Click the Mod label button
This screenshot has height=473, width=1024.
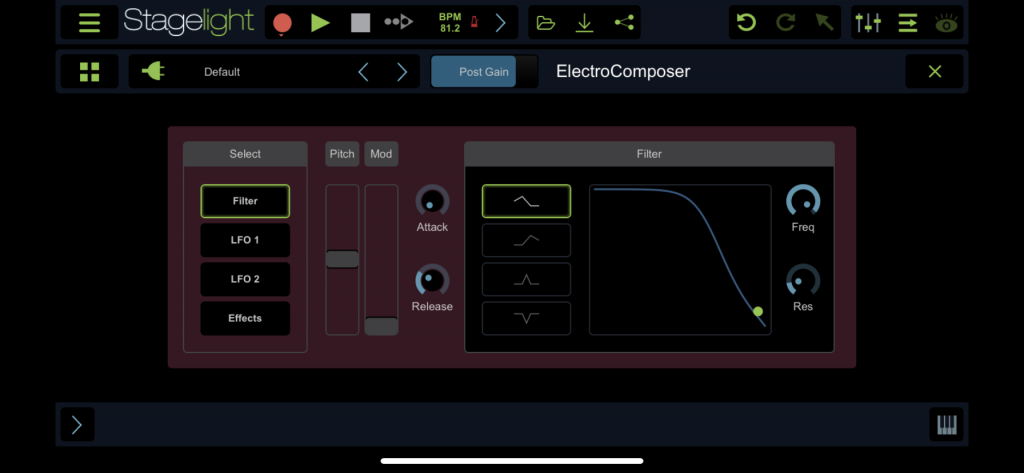tap(381, 154)
